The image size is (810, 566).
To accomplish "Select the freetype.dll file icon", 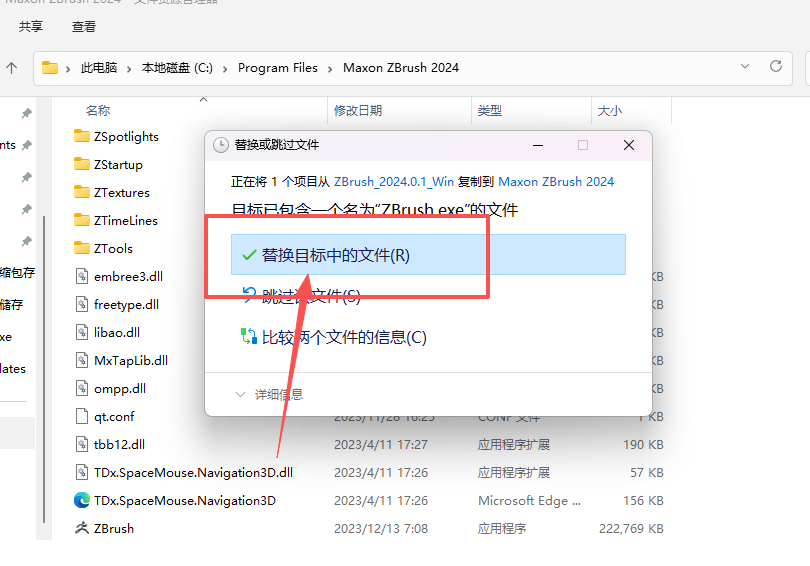I will click(82, 304).
